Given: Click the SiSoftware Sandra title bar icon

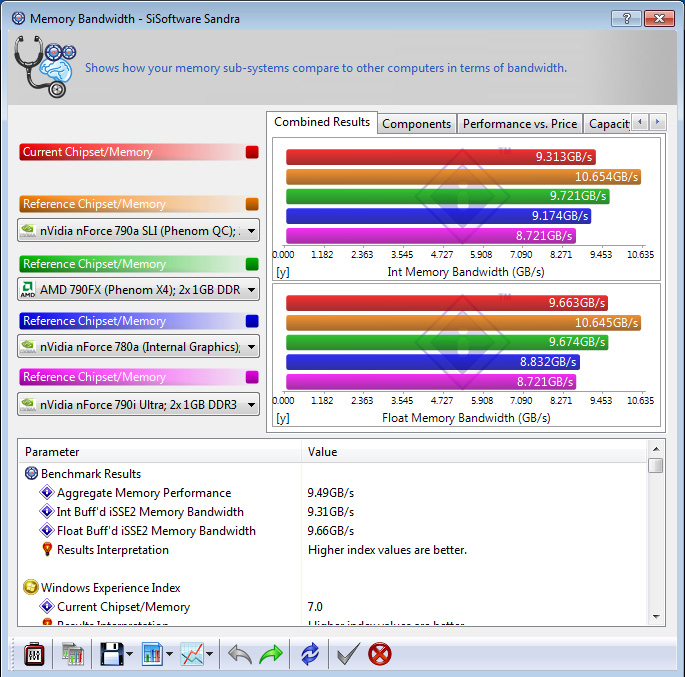Looking at the screenshot, I should [18, 18].
